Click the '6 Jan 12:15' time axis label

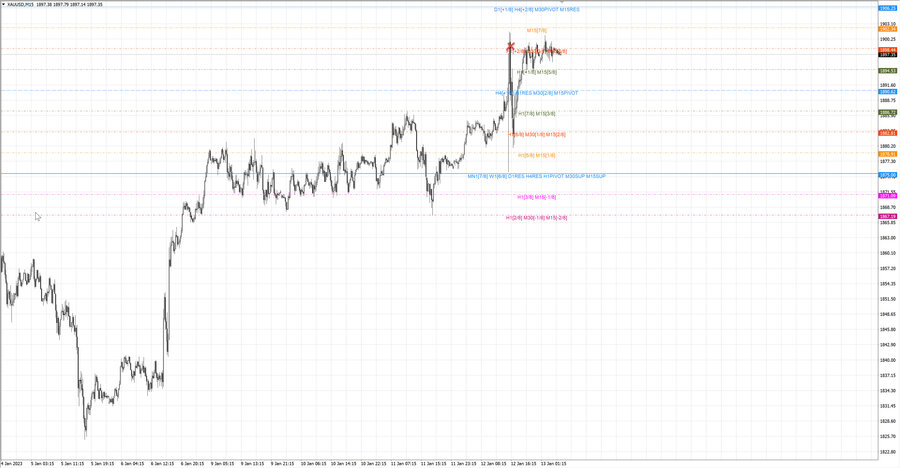coord(162,463)
